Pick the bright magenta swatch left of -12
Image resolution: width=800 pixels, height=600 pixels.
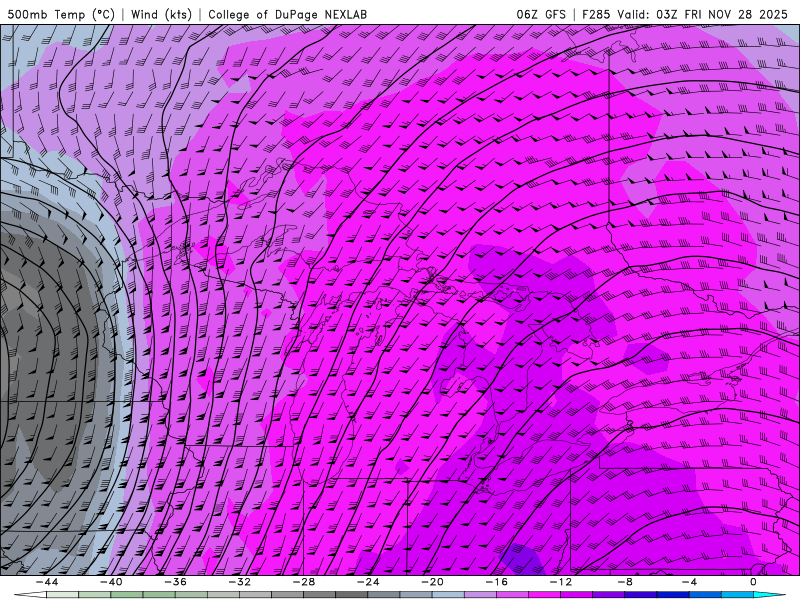pyautogui.click(x=544, y=595)
